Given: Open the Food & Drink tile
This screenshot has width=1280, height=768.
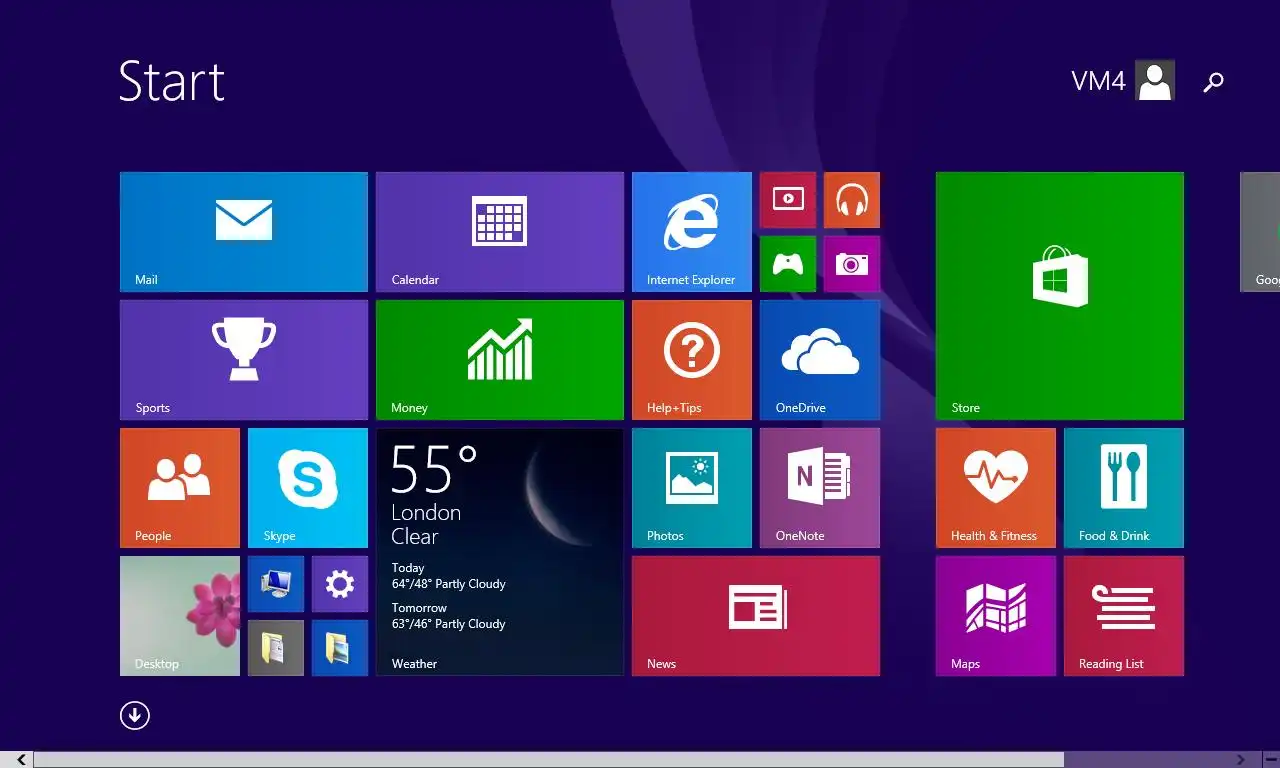Looking at the screenshot, I should [x=1124, y=488].
